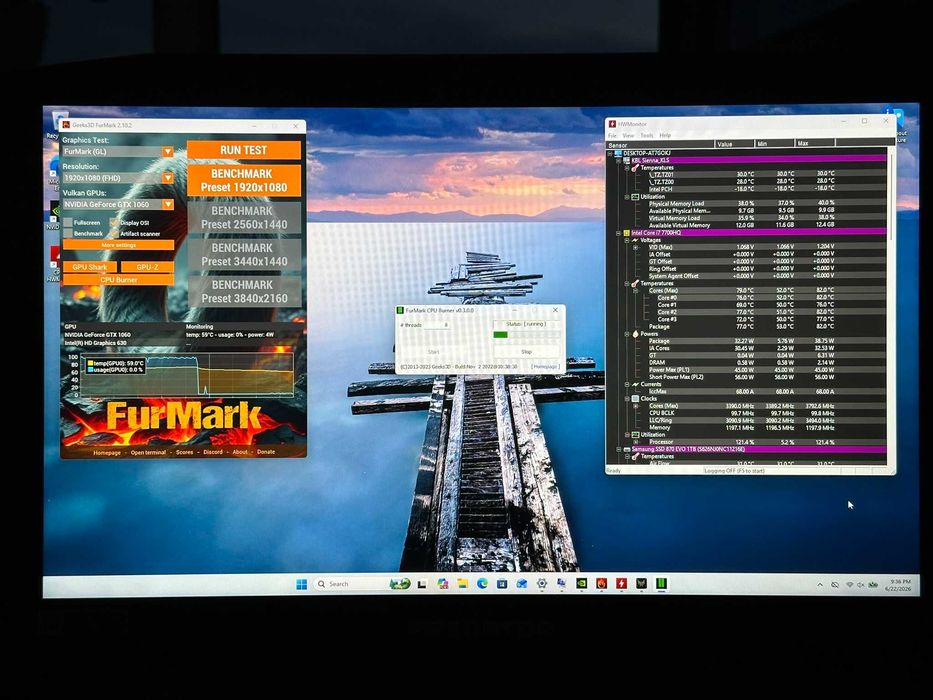
Task: Click the NVIDIA icon in the taskbar
Action: [x=582, y=584]
